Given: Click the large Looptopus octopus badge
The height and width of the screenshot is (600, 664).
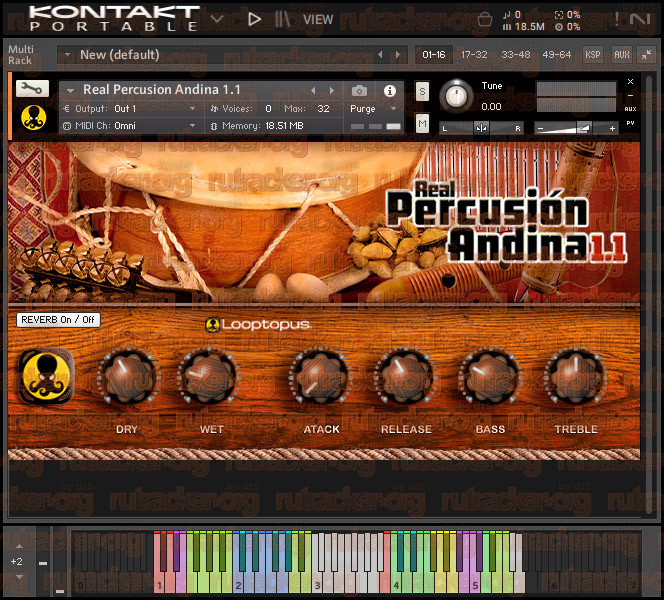Looking at the screenshot, I should pyautogui.click(x=46, y=376).
